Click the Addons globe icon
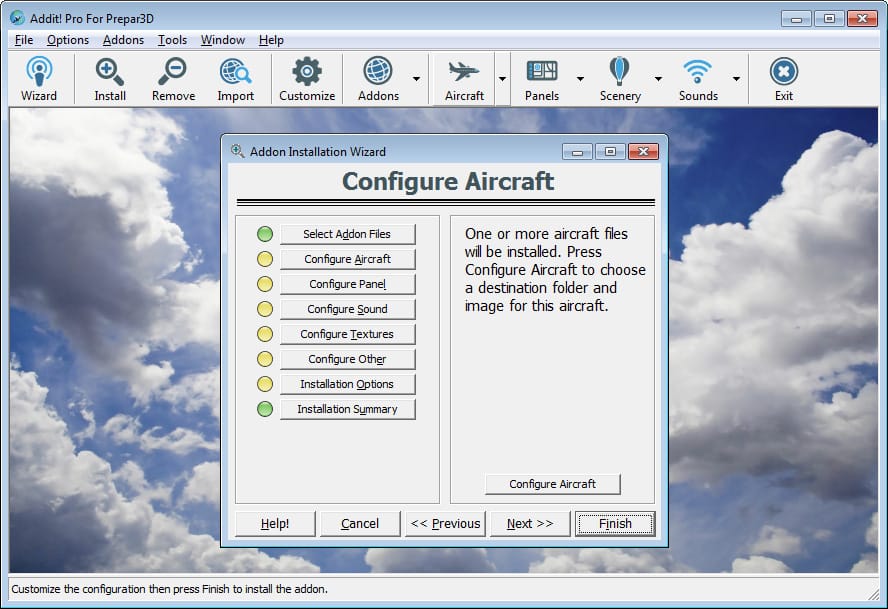The width and height of the screenshot is (888, 609). 378,79
